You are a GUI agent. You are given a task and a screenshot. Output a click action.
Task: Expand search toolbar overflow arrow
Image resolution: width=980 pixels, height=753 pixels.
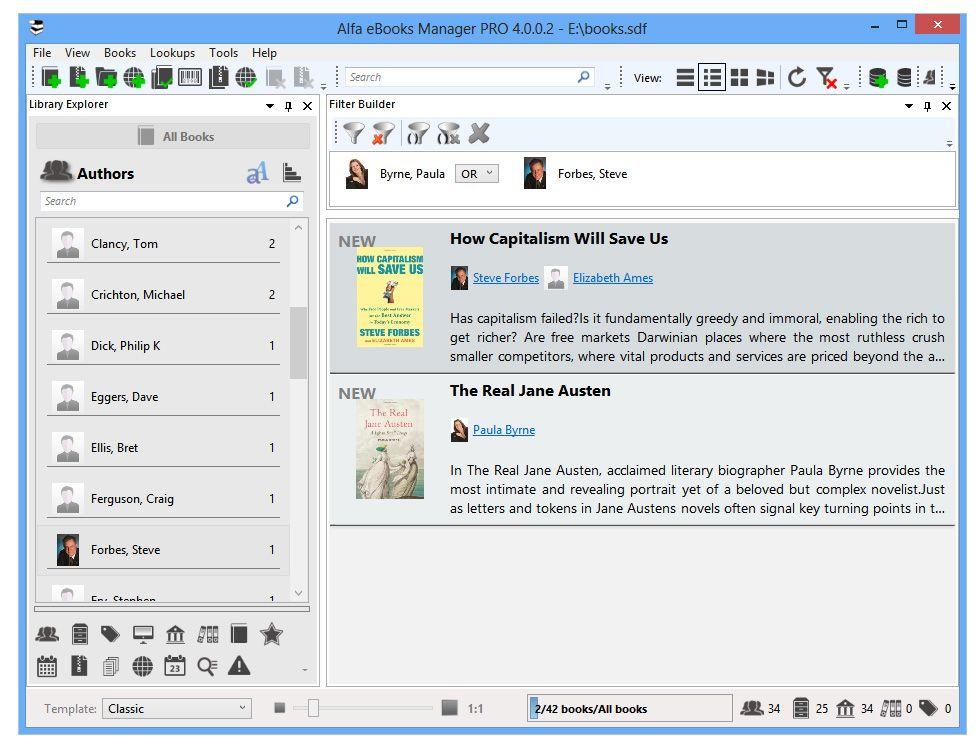(608, 86)
